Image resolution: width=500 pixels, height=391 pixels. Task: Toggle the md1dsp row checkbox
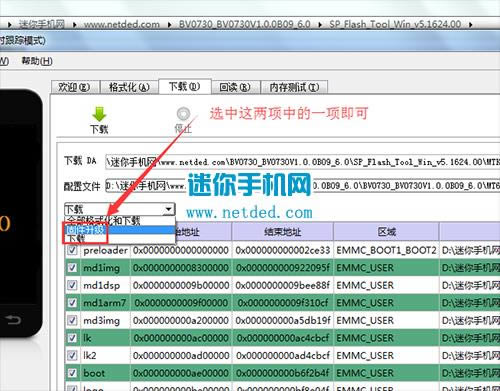coord(72,285)
